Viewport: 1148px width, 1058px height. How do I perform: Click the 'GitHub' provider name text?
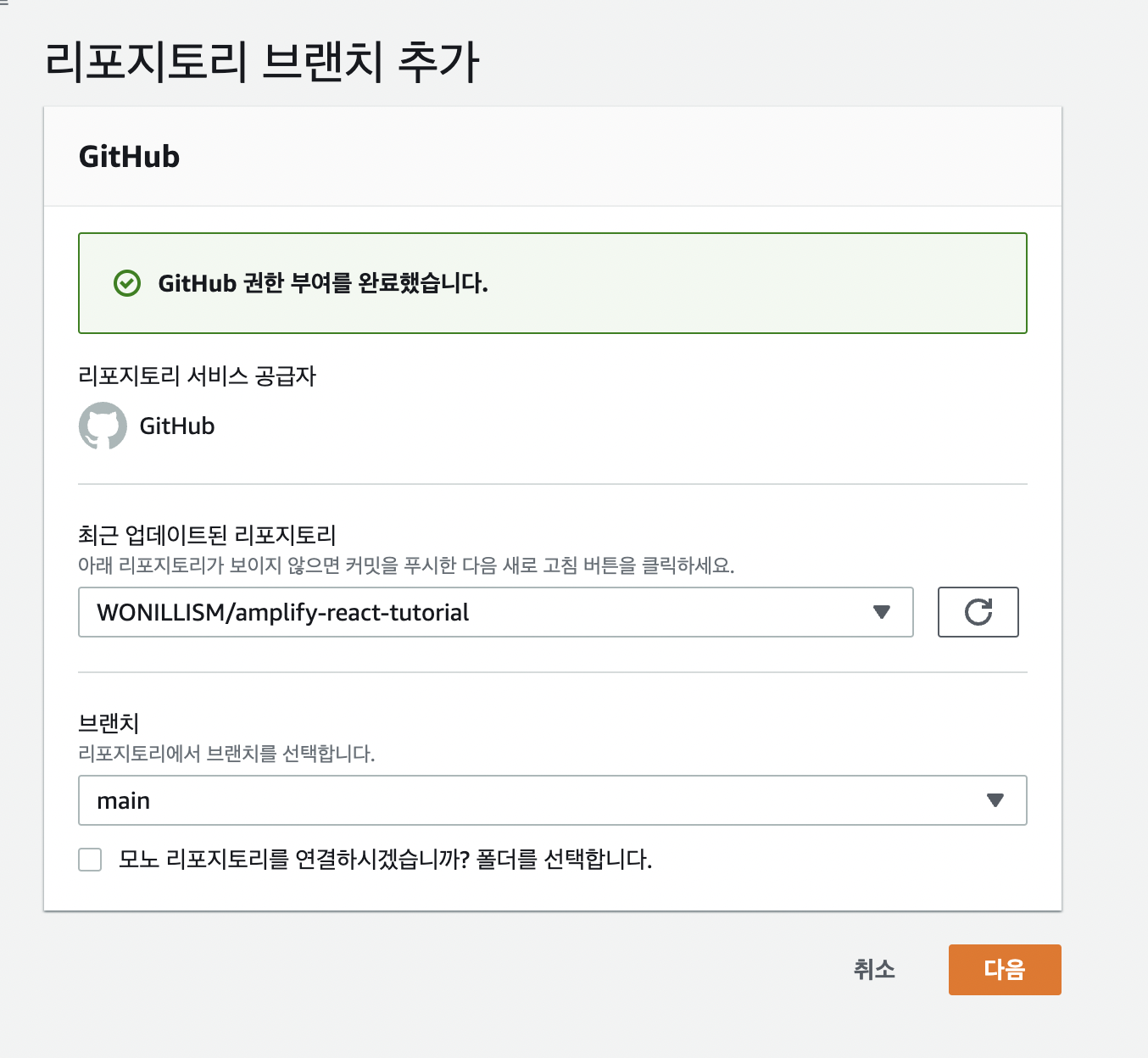pyautogui.click(x=177, y=426)
